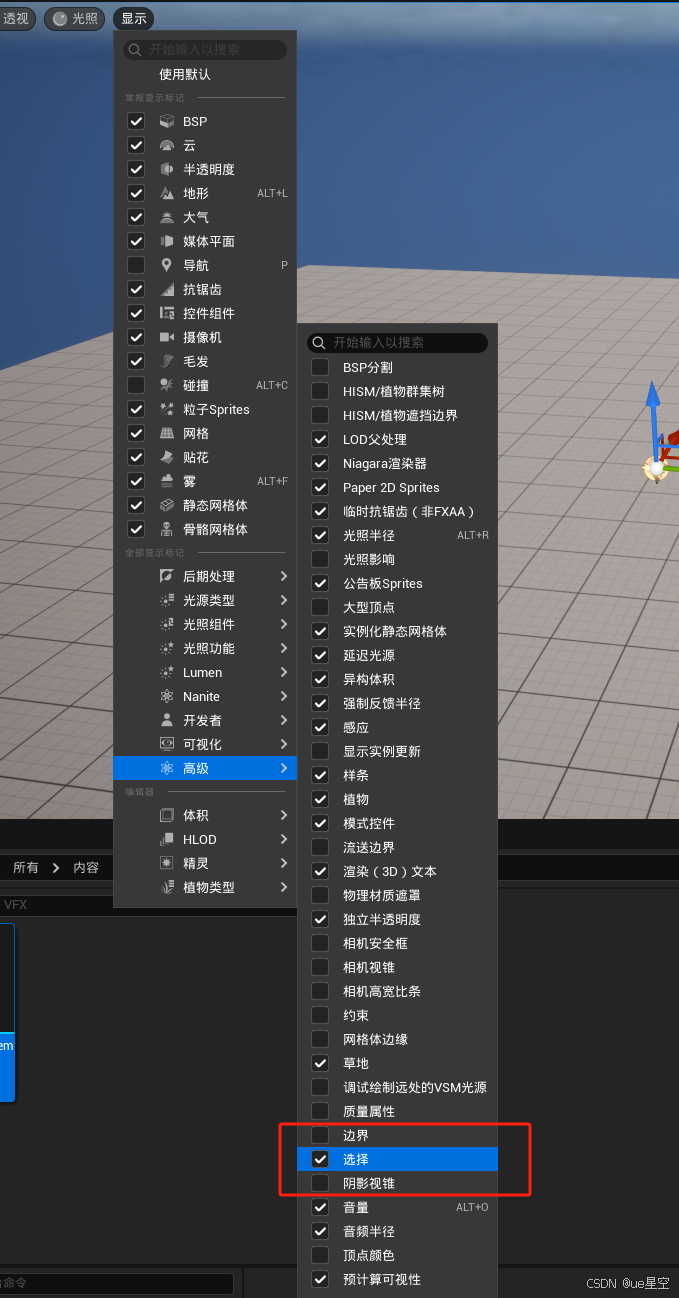Click the anti-aliasing icon beside 抗锯齿

pos(167,289)
